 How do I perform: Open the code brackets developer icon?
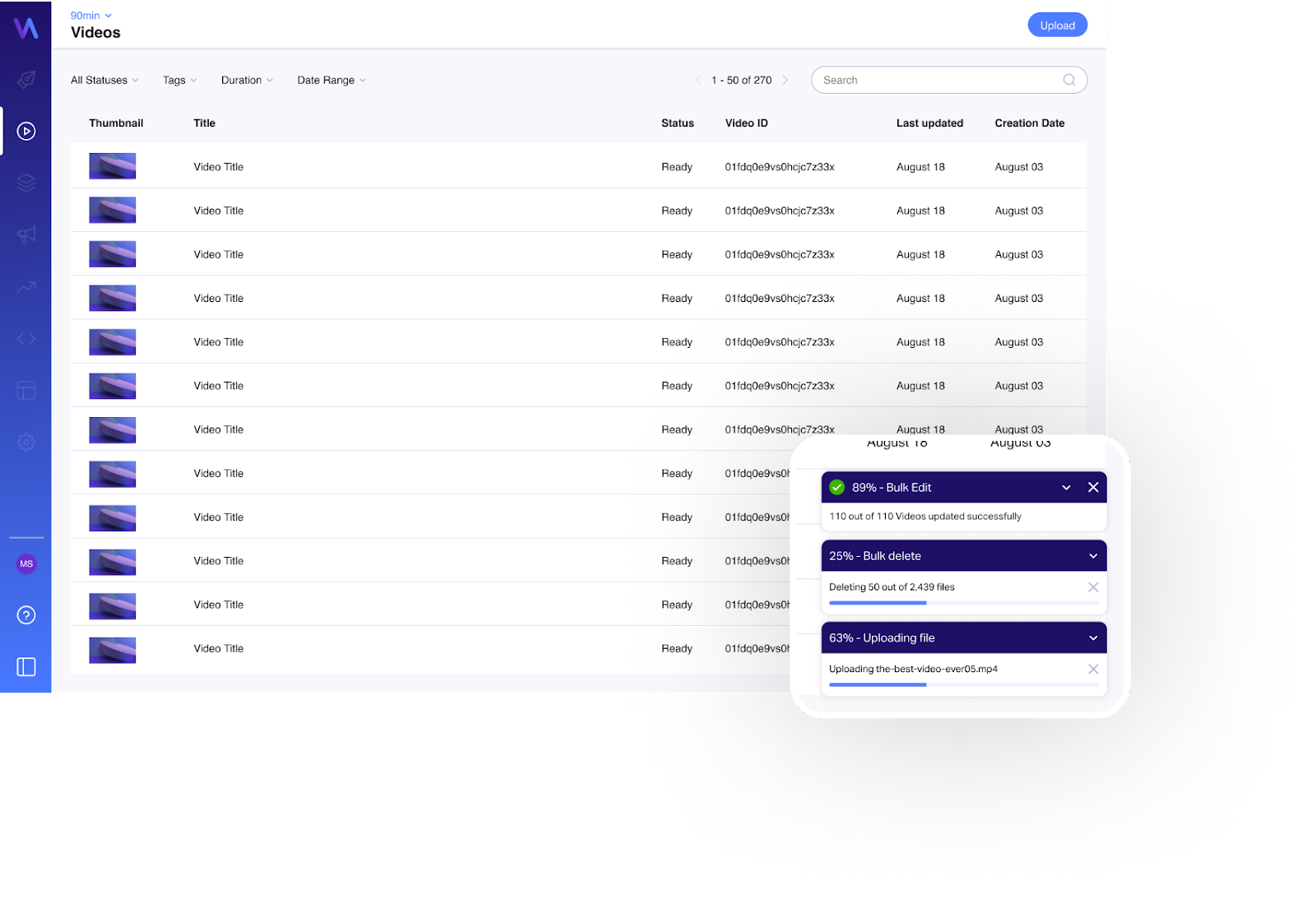tap(26, 338)
